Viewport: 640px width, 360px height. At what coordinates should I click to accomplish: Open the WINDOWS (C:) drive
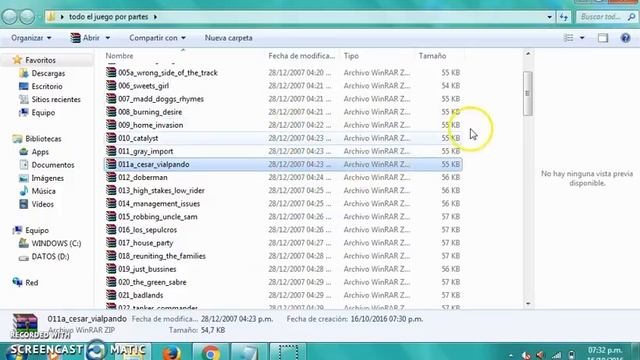(x=56, y=244)
